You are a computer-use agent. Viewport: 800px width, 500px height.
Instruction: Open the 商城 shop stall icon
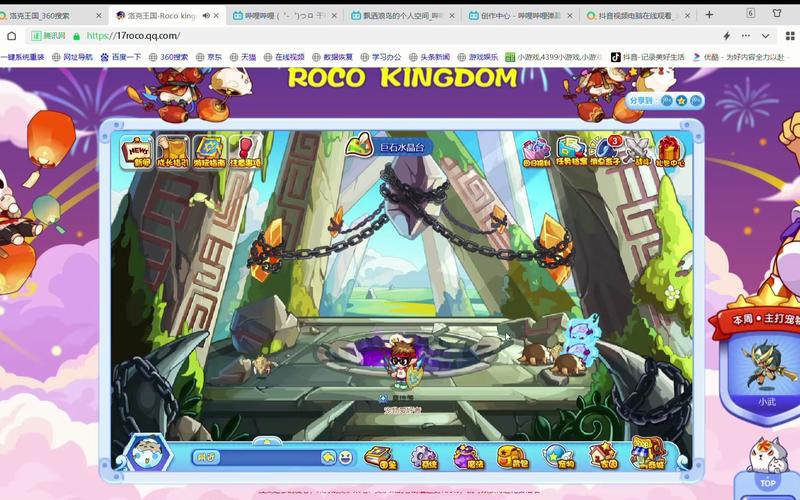(648, 453)
